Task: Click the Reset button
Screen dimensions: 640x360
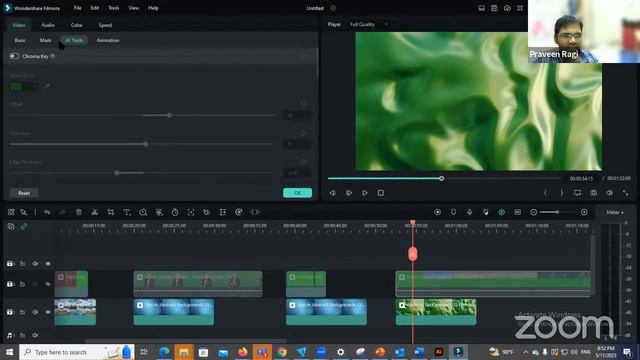Action: coord(24,193)
